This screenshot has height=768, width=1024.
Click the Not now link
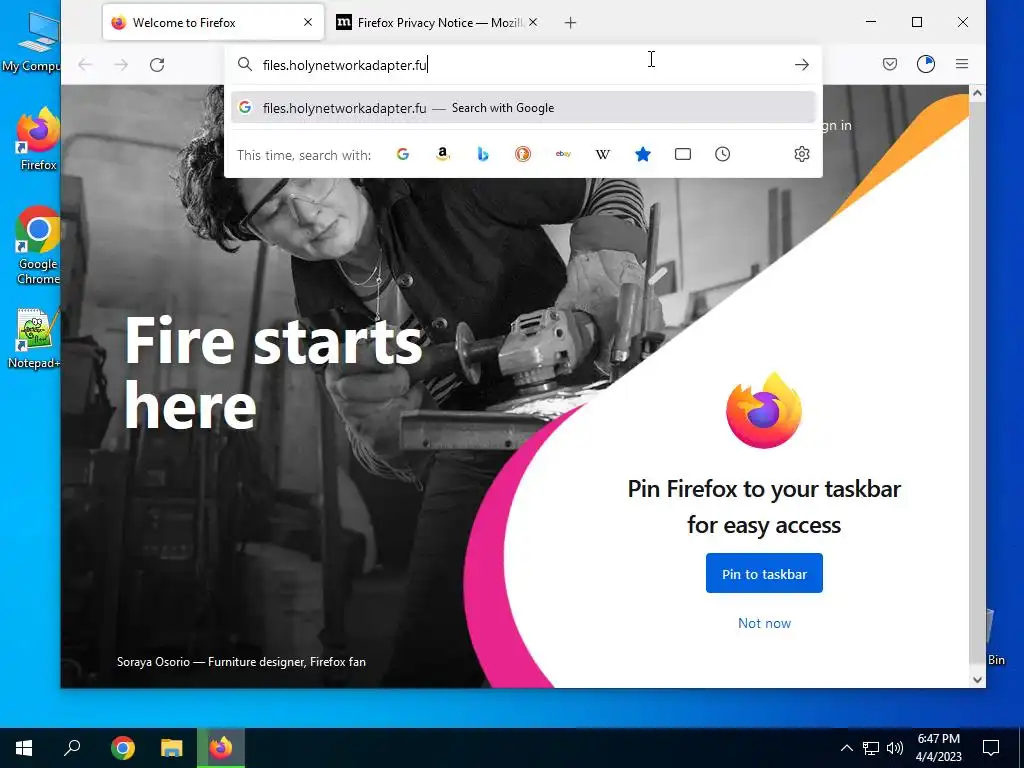click(764, 623)
